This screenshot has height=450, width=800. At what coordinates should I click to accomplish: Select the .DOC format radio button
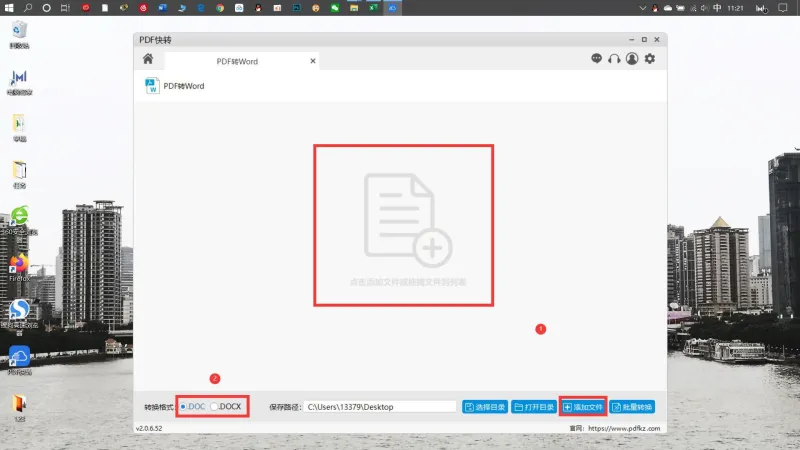[x=183, y=407]
